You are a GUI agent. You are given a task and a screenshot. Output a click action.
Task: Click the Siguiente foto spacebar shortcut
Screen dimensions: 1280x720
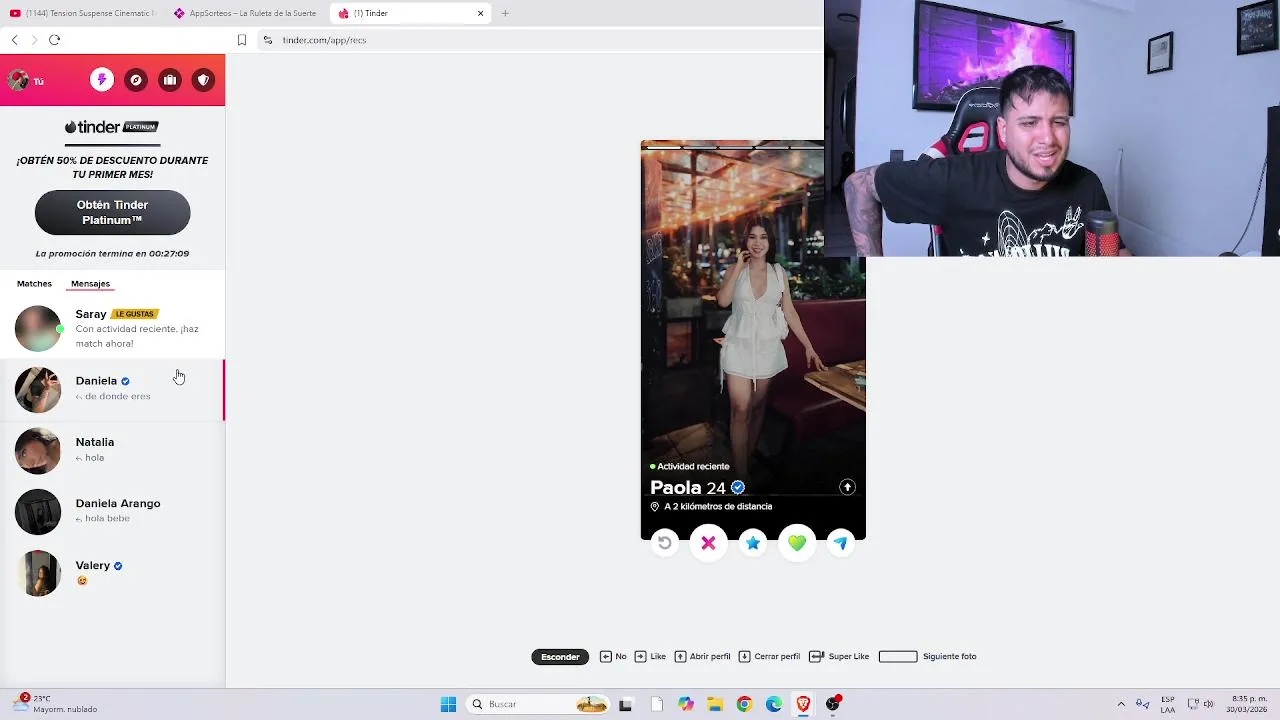click(x=927, y=656)
